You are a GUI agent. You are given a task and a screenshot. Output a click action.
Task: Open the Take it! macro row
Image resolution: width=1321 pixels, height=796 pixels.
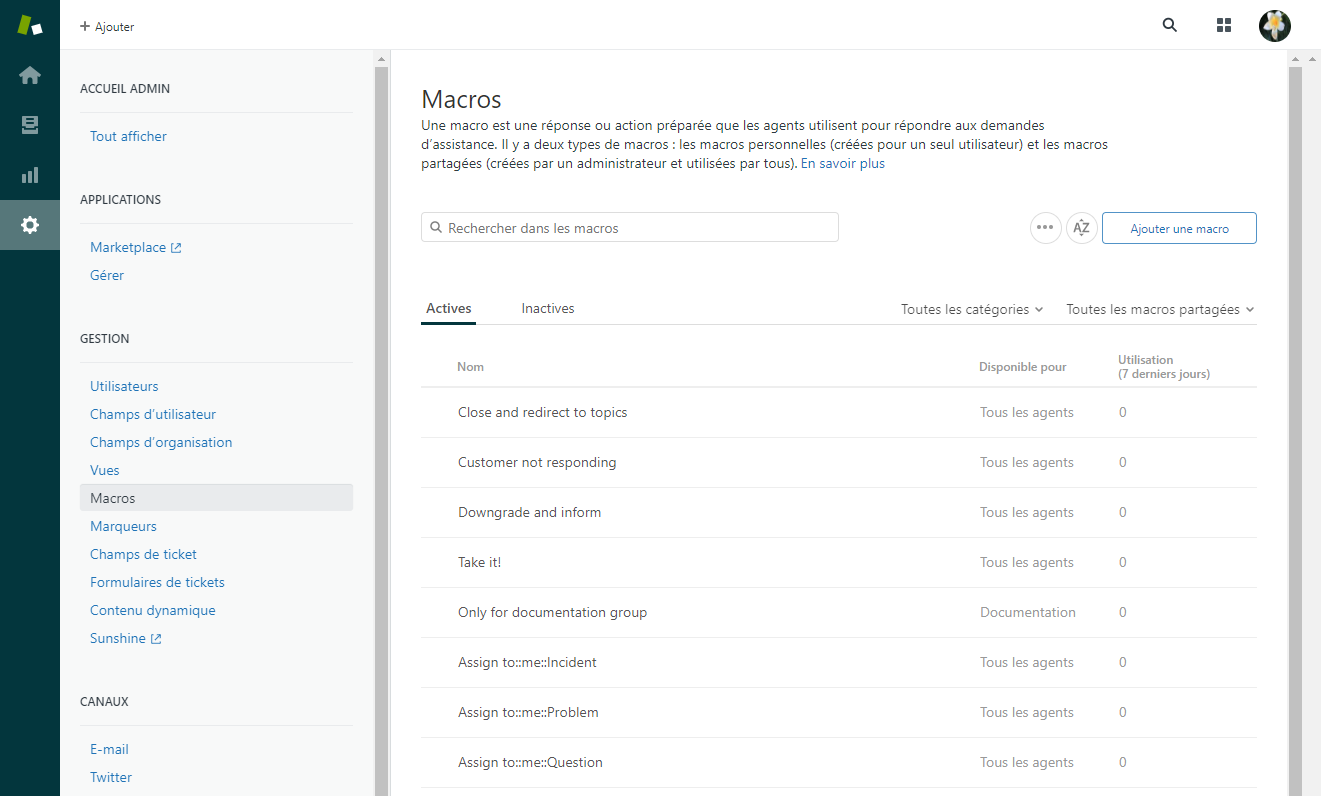480,563
